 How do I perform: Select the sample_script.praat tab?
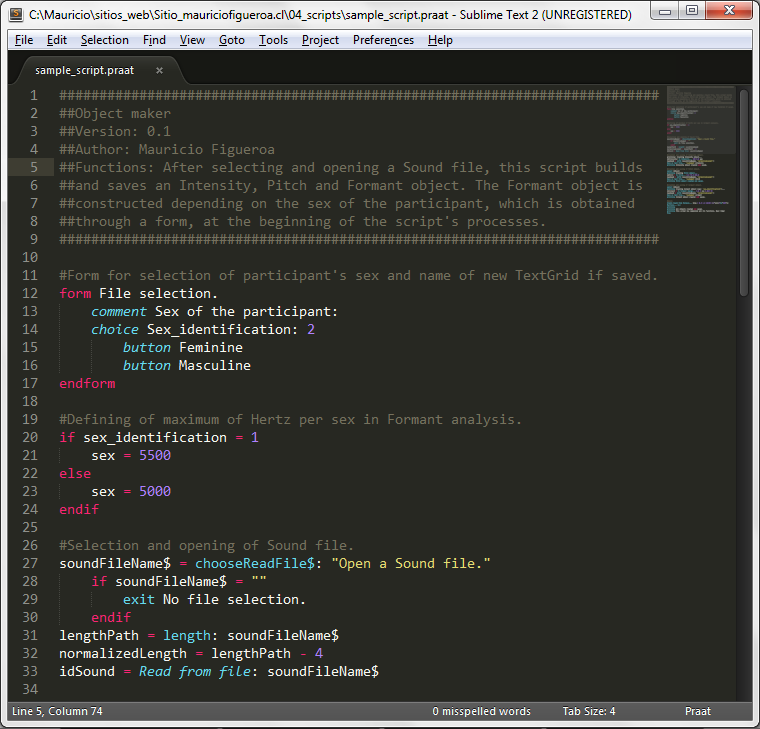tap(84, 70)
